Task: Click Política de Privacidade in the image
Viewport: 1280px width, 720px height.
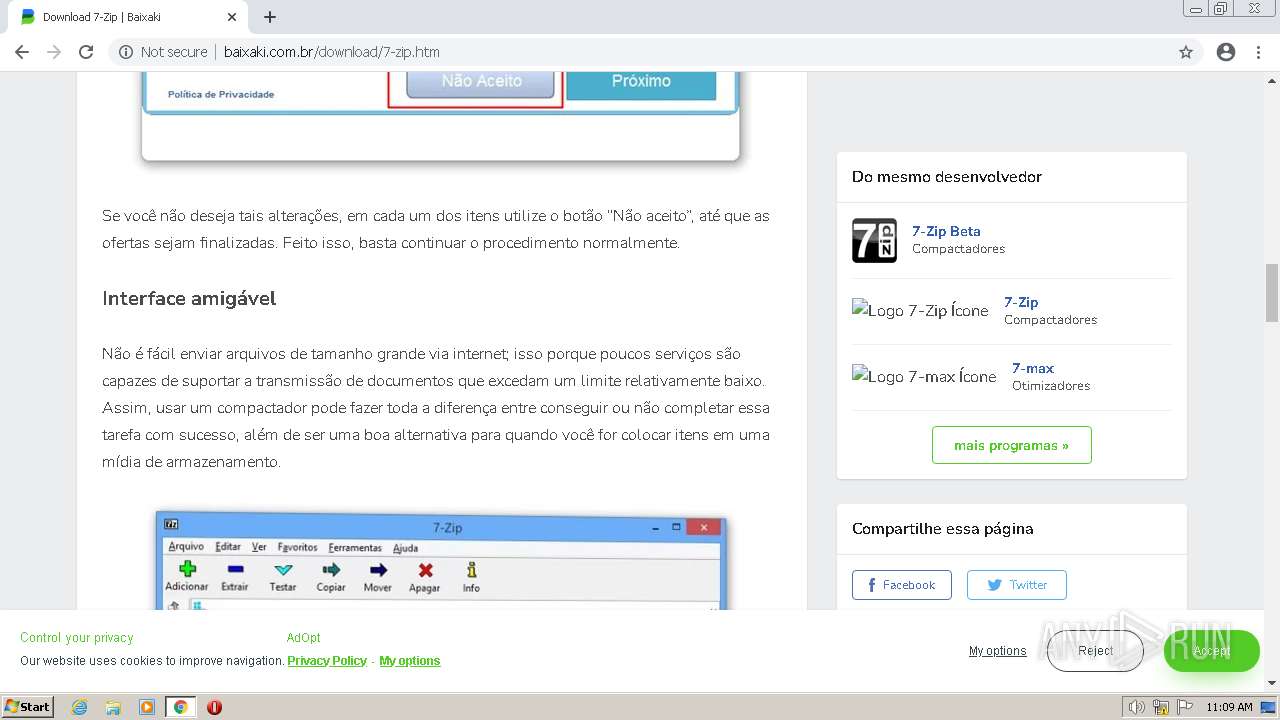Action: pyautogui.click(x=221, y=94)
